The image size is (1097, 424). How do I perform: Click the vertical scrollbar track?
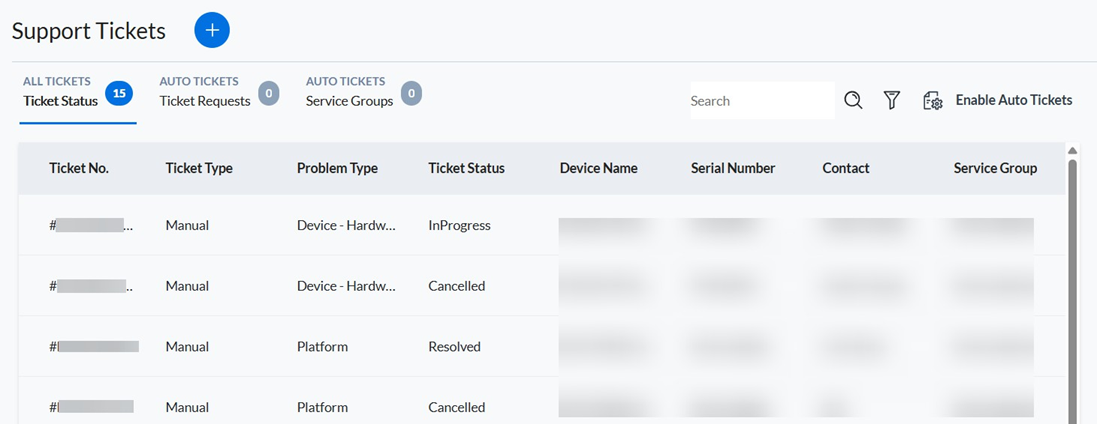point(1073,290)
